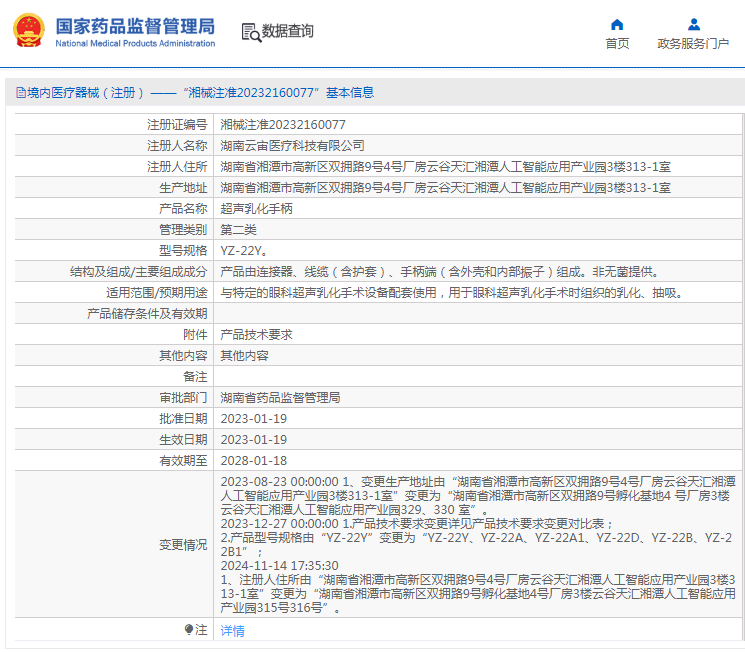Image resolution: width=745 pixels, height=652 pixels.
Task: Click the 政务服务门户 user icon
Action: [694, 24]
